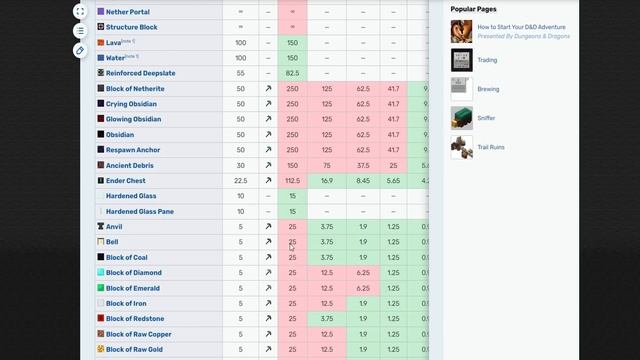Click the Popular Pages heading

coord(473,9)
